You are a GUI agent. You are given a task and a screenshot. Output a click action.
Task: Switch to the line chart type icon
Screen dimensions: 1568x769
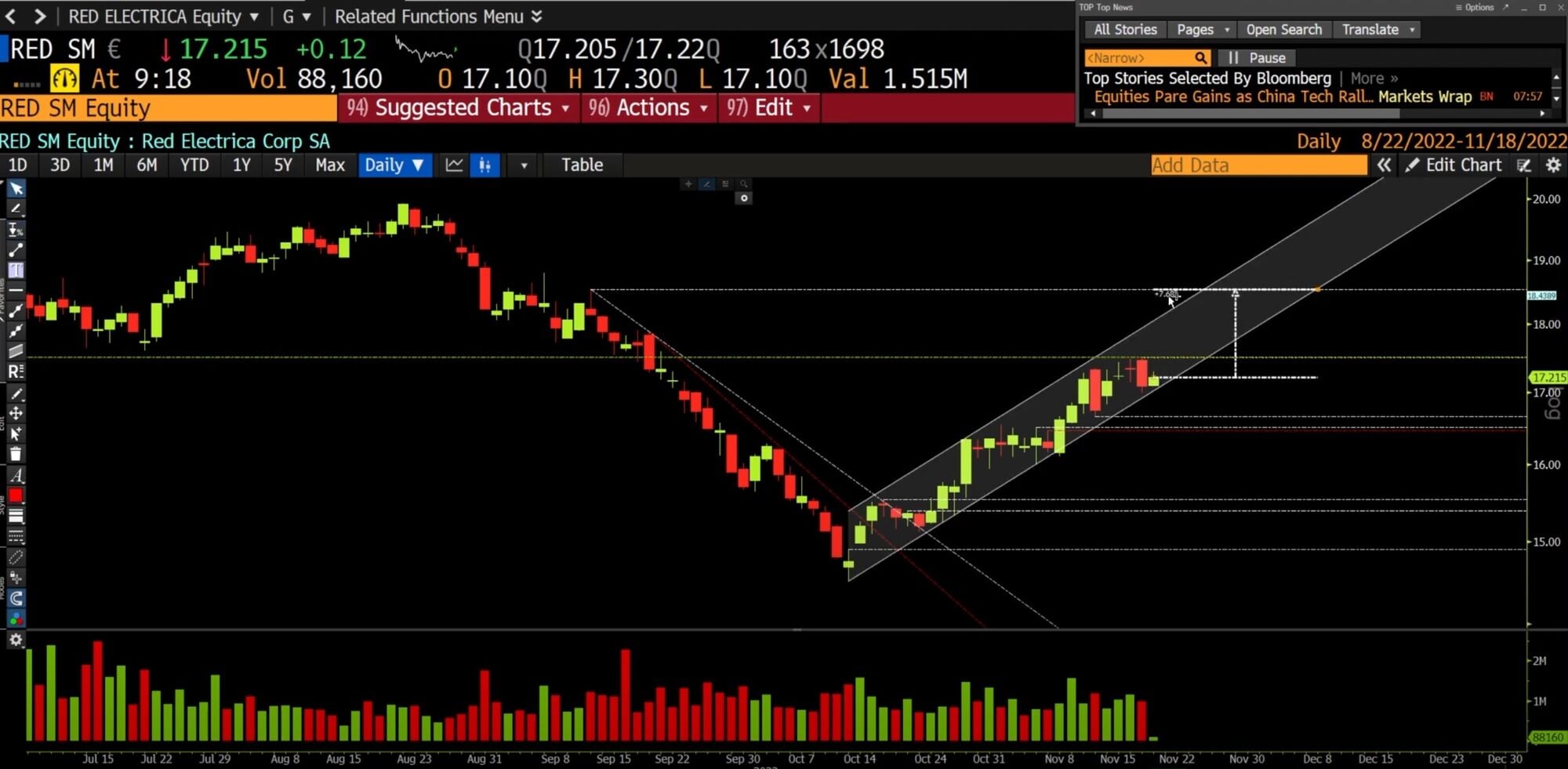(454, 165)
